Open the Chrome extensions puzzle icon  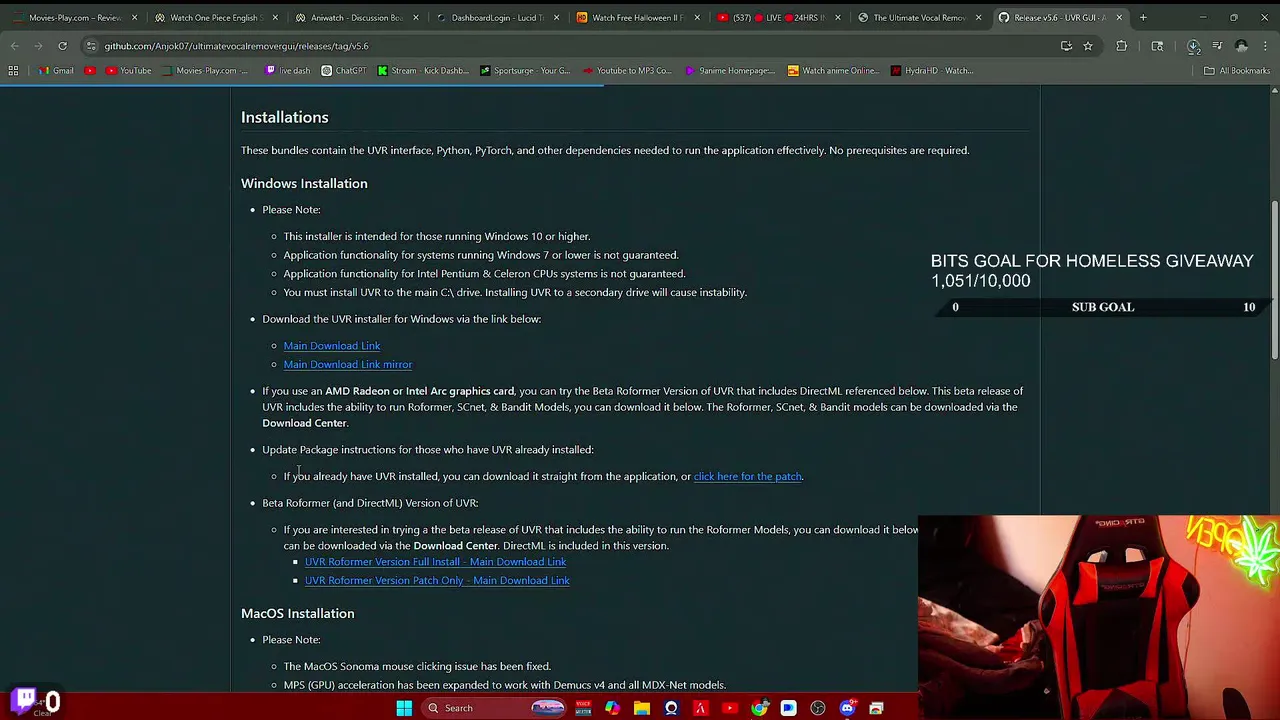click(1122, 46)
